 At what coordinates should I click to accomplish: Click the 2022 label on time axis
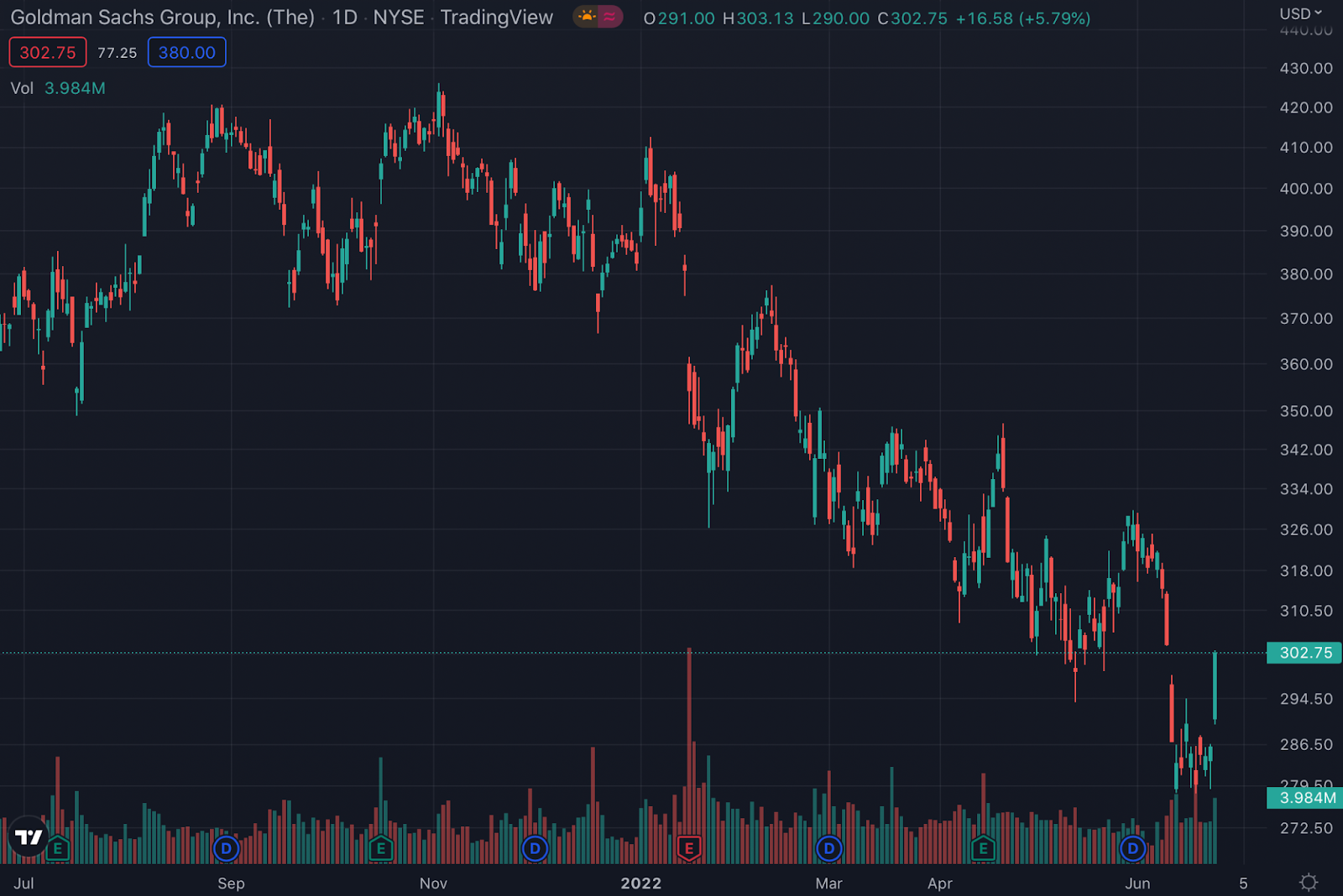pyautogui.click(x=641, y=883)
